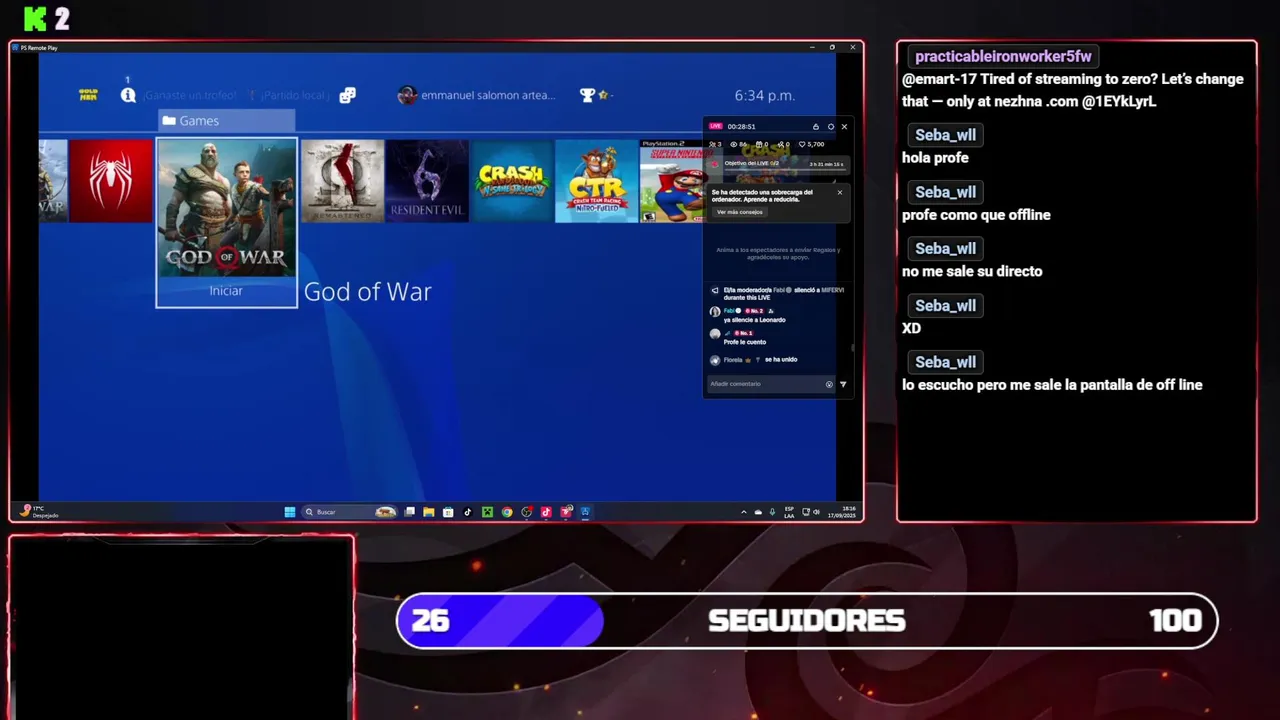This screenshot has width=1280, height=720.
Task: Open the dice party icon
Action: pos(347,95)
